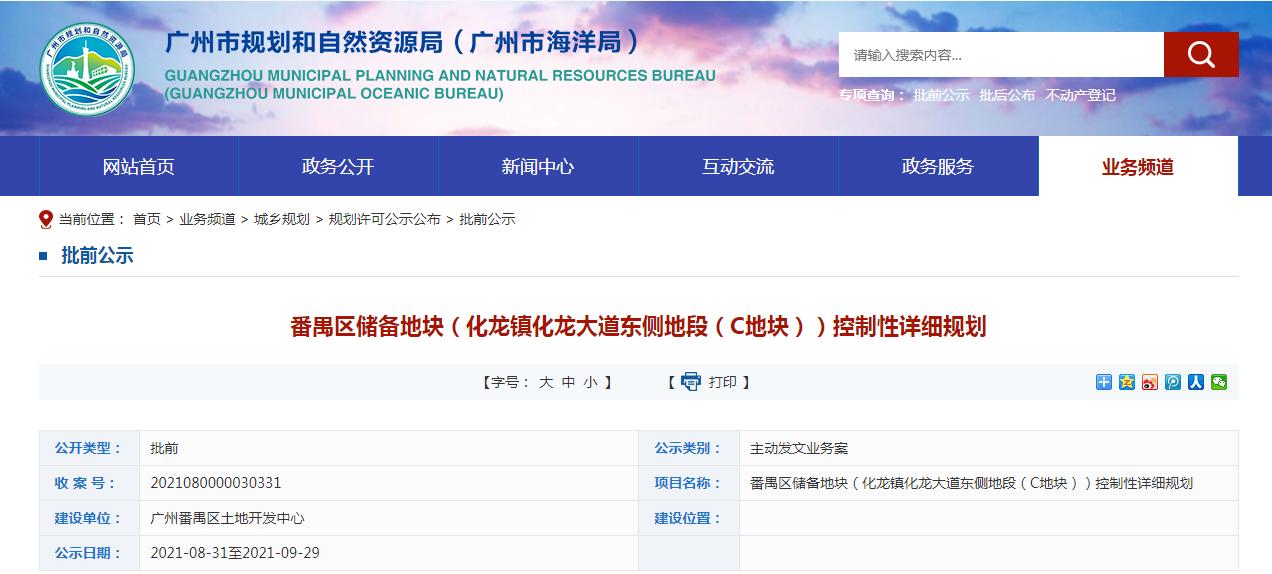The image size is (1272, 574).
Task: Open 新闻中心 navigation tab
Action: point(538,166)
